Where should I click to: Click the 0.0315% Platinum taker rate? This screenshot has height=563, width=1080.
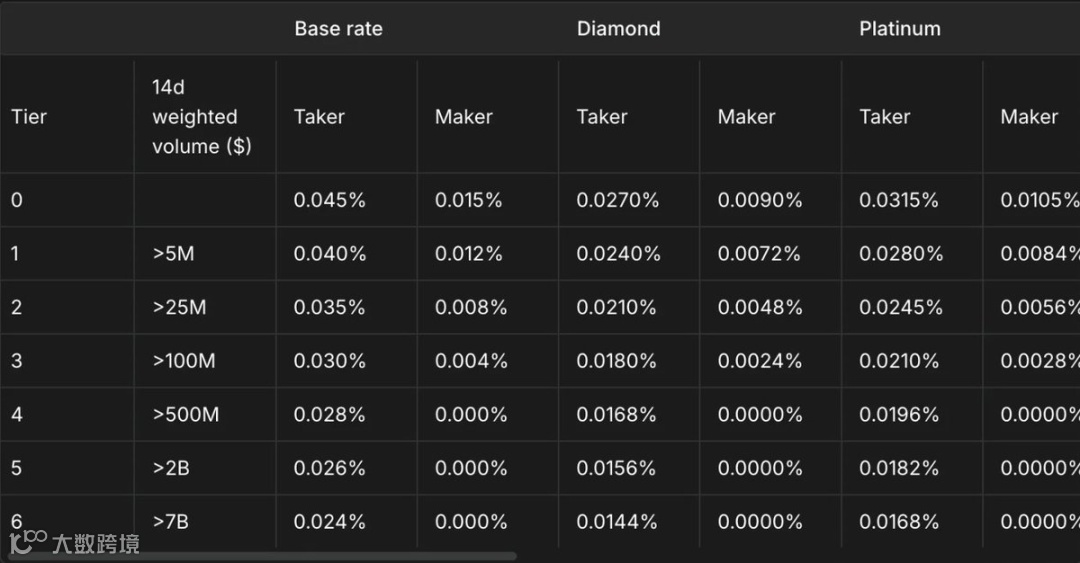pyautogui.click(x=899, y=200)
